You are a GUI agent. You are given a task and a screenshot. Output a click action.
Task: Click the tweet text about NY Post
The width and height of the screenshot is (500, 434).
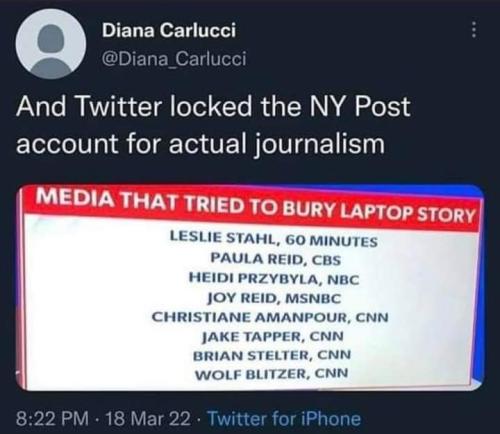213,125
